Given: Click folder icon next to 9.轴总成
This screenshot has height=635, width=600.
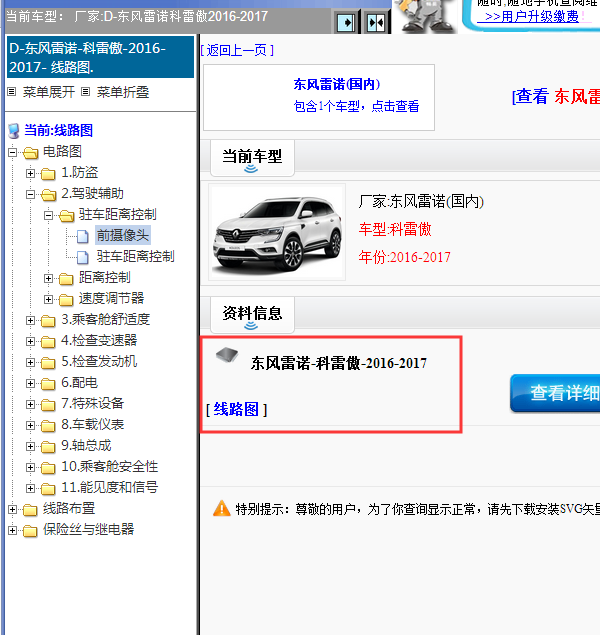Looking at the screenshot, I should pyautogui.click(x=48, y=447).
